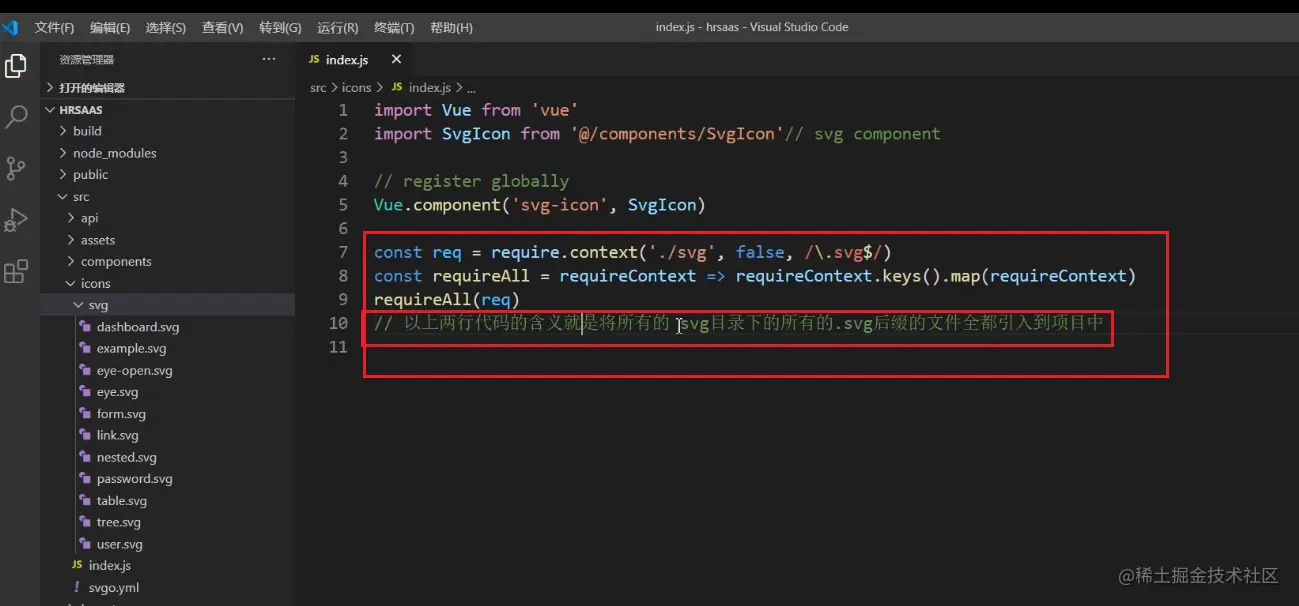Viewport: 1299px width, 606px height.
Task: Expand the public folder
Action: 168,175
